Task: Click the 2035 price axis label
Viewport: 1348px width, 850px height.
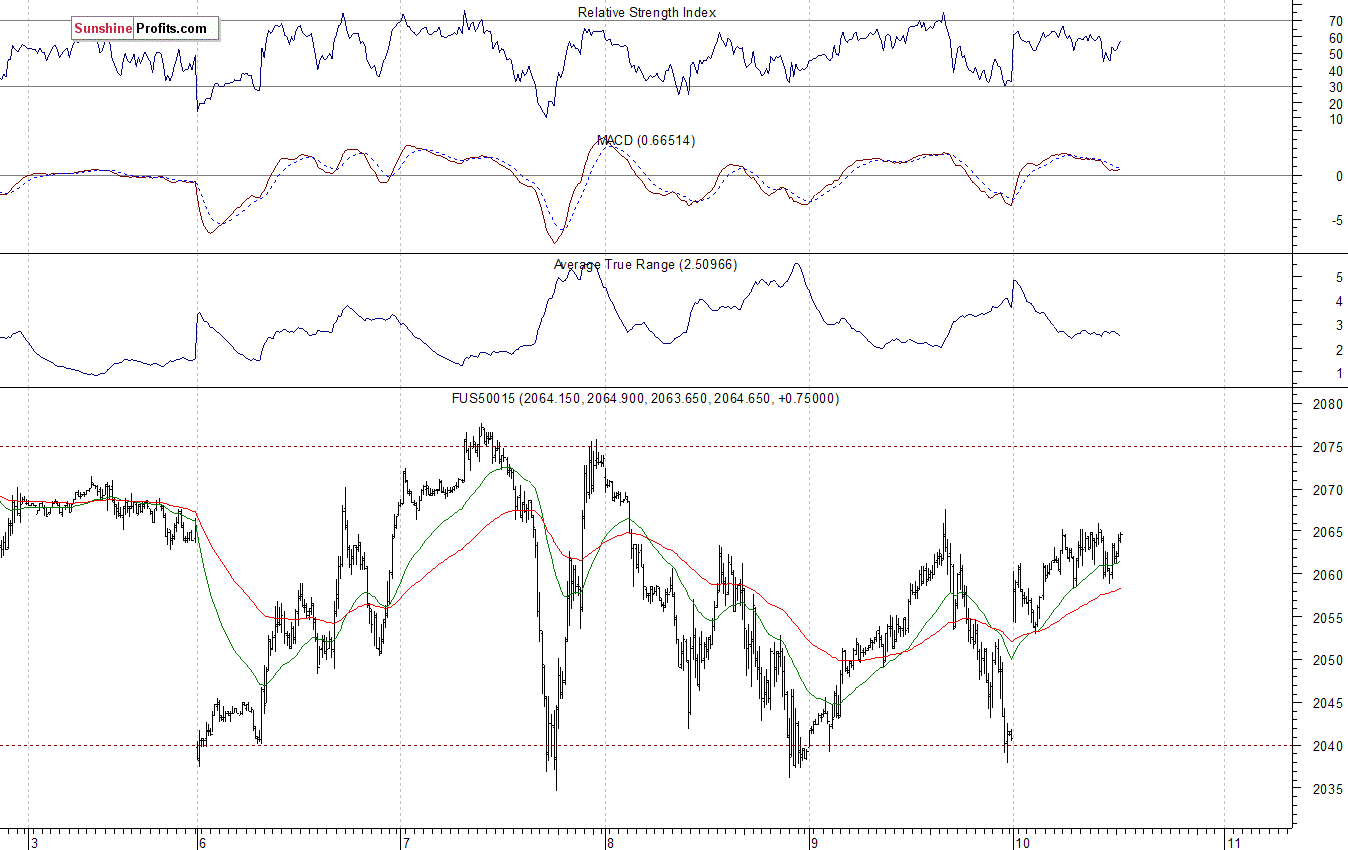Action: (1328, 789)
